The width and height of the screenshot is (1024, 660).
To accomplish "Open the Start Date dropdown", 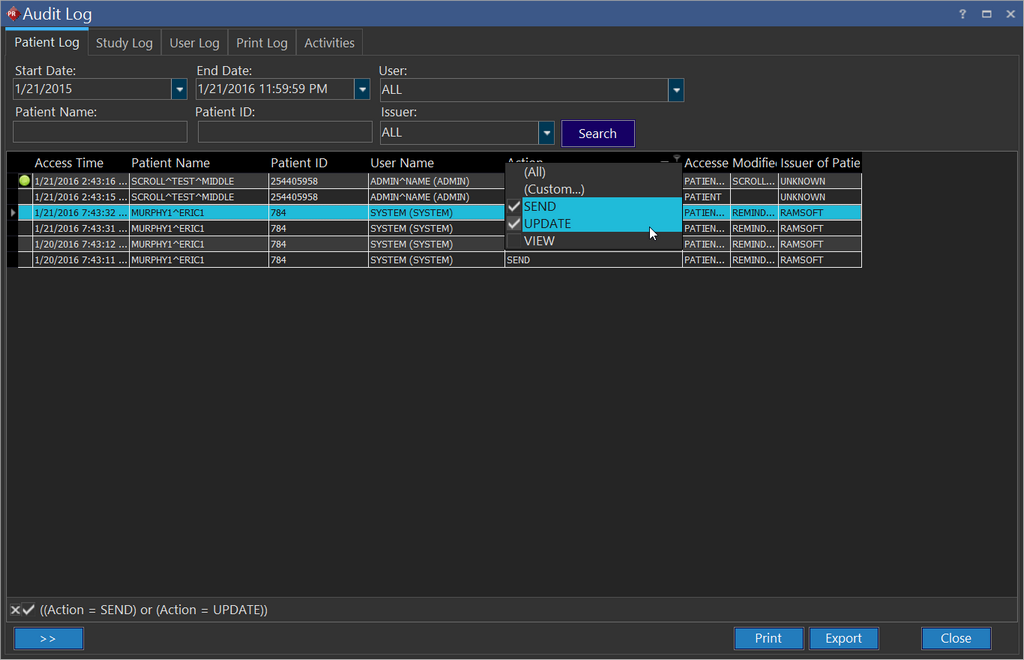I will (180, 90).
